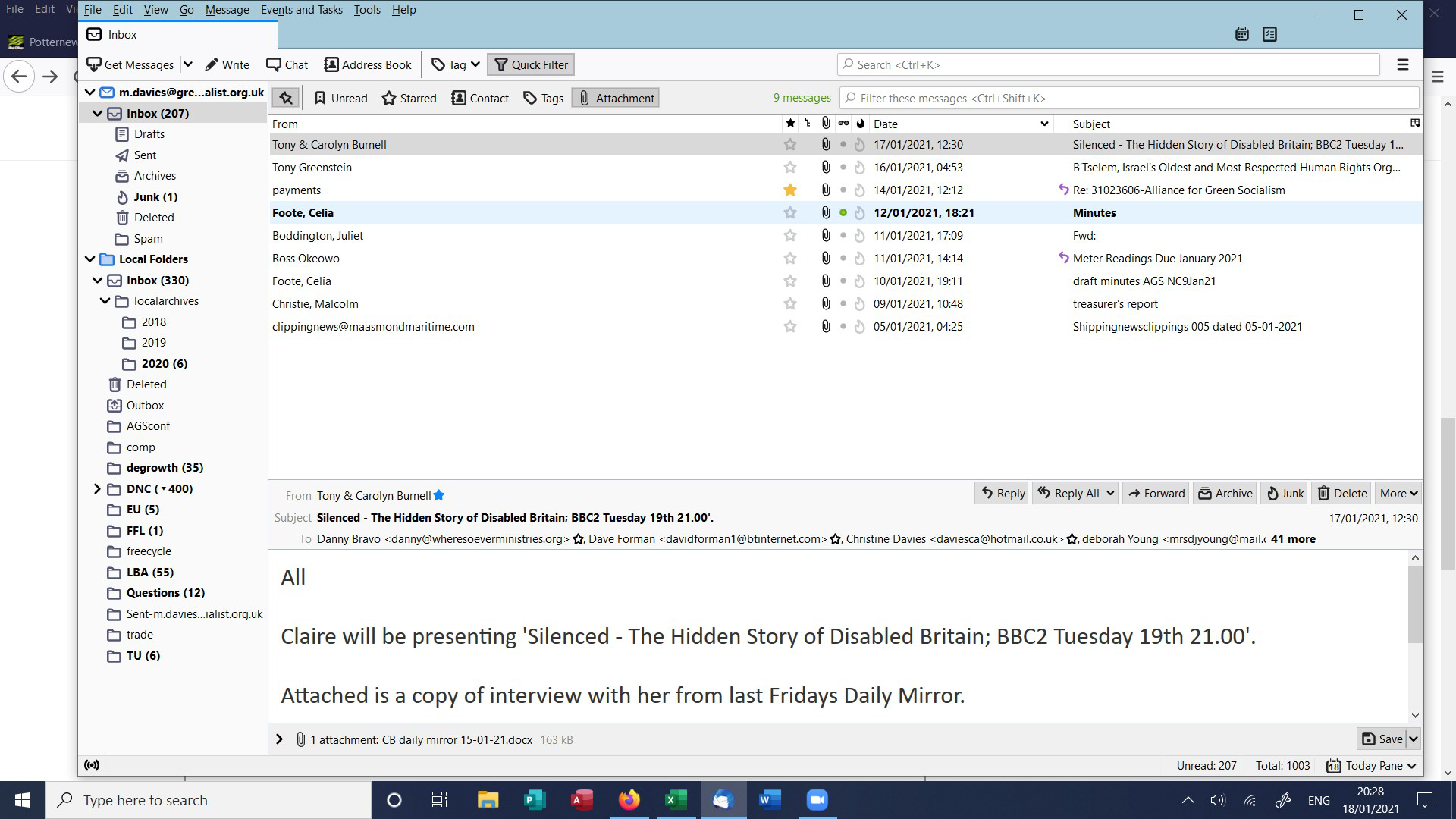Screen dimensions: 1456x819
Task: Click the filter these messages field
Action: [x=1130, y=98]
